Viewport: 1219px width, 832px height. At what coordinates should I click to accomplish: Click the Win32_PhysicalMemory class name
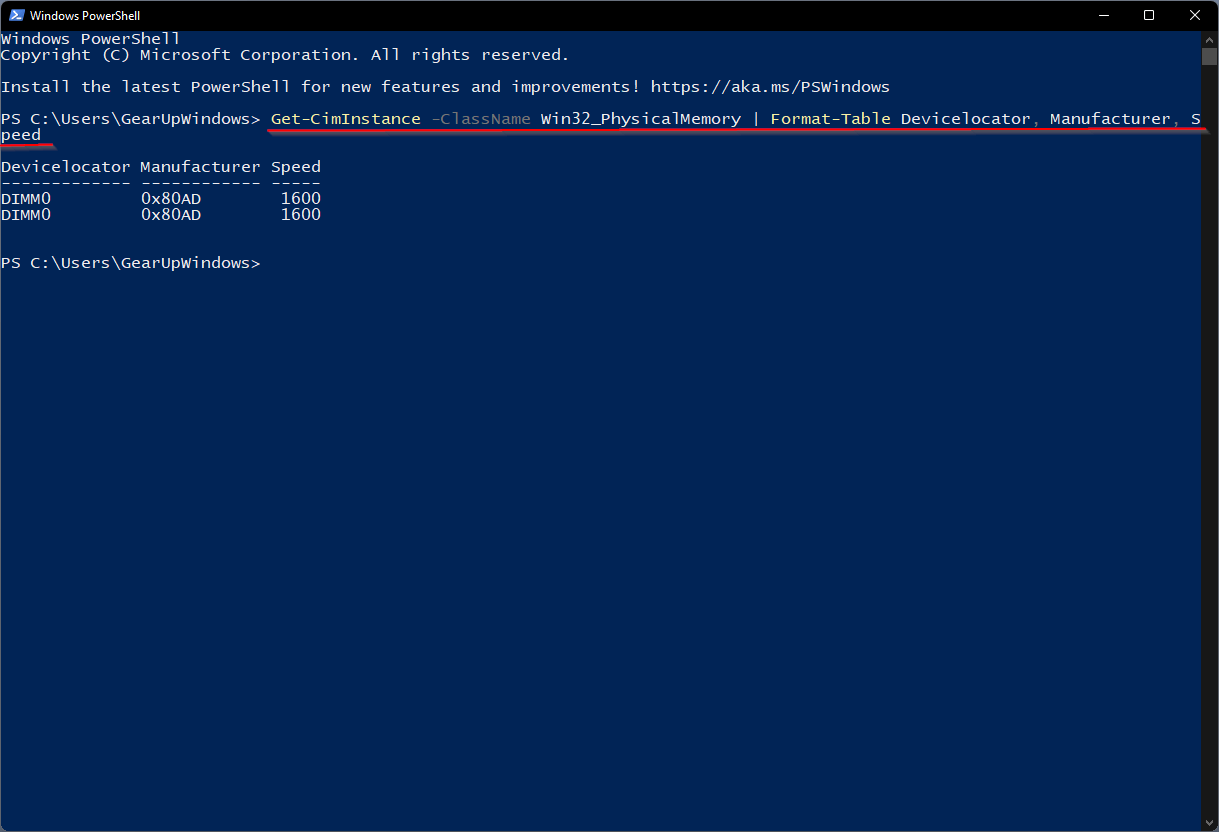coord(641,118)
